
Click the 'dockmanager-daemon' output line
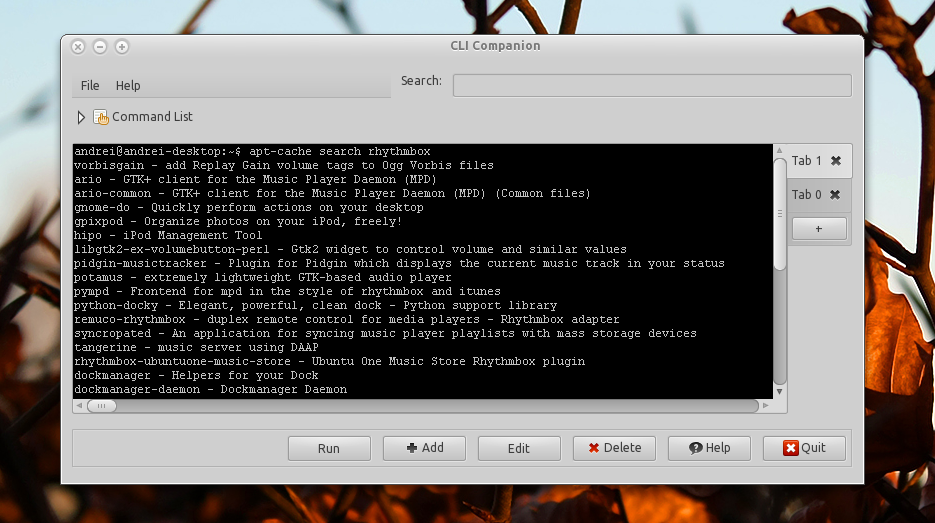pyautogui.click(x=210, y=389)
